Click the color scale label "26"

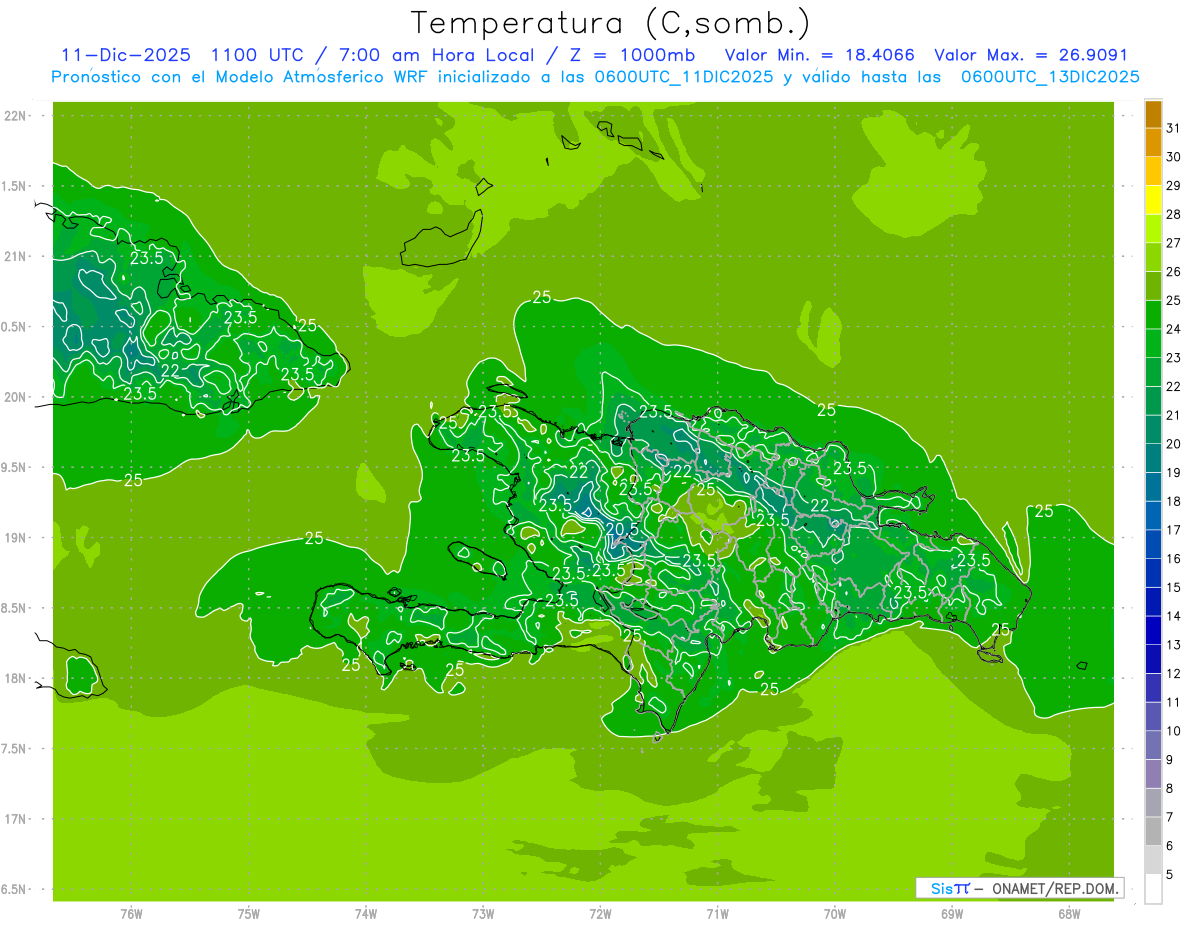pyautogui.click(x=1174, y=272)
